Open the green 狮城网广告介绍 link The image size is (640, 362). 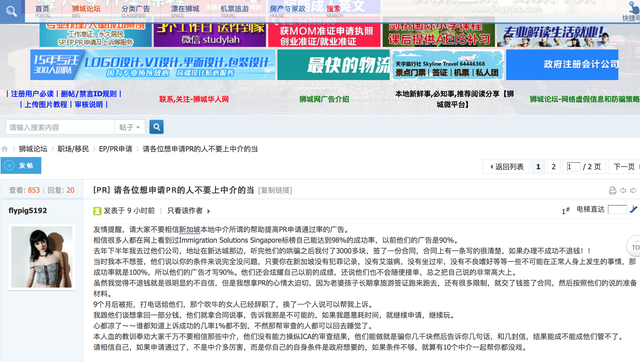coord(324,99)
